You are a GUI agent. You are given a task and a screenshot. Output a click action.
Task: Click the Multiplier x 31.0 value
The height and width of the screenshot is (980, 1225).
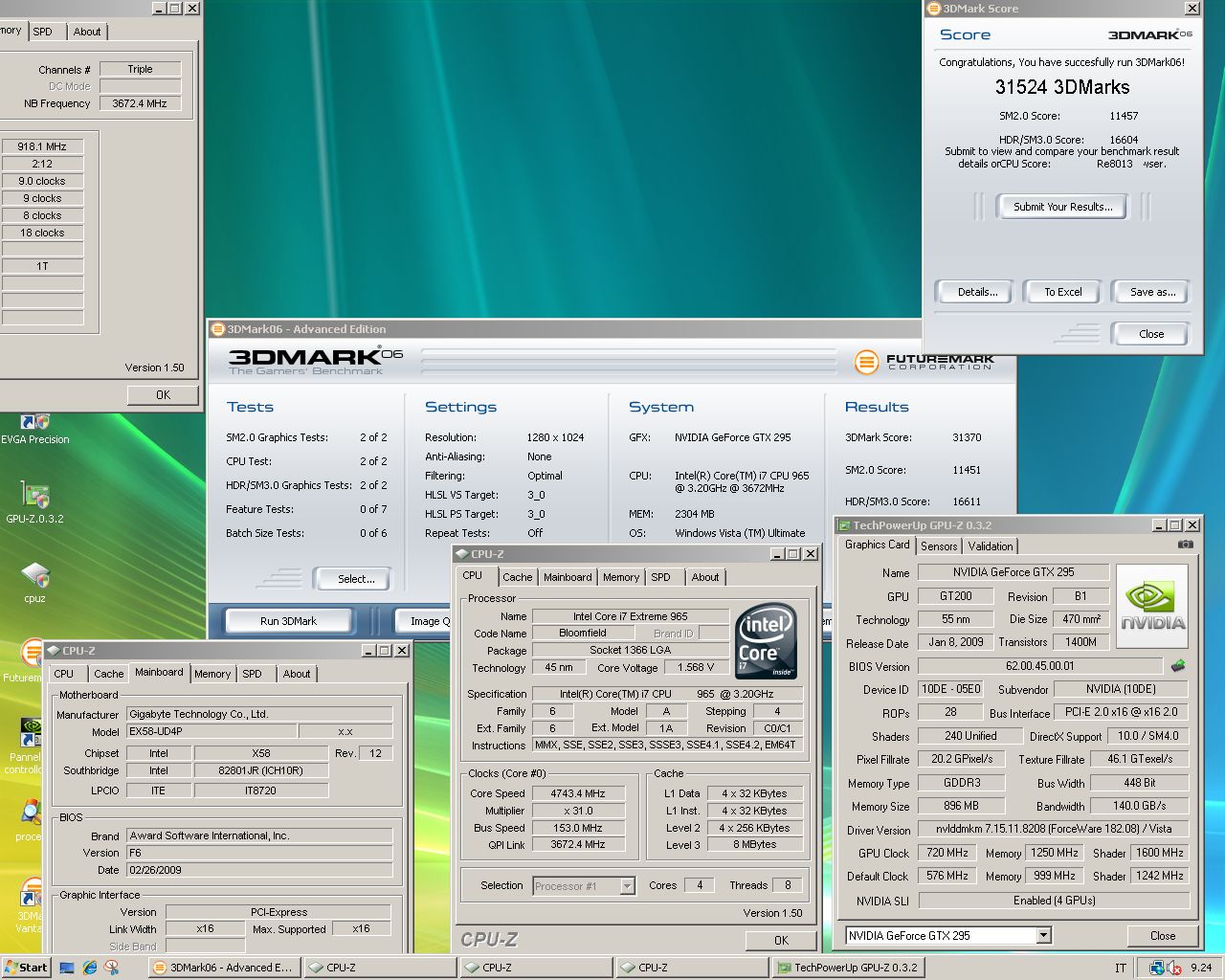pyautogui.click(x=577, y=811)
